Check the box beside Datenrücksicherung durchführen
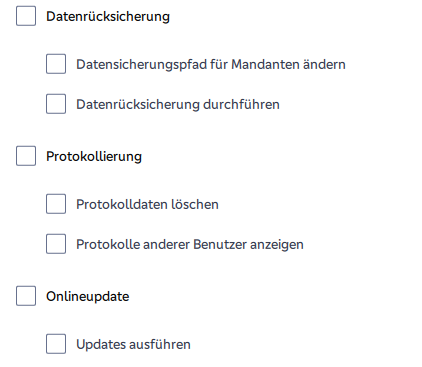The height and width of the screenshot is (367, 422). pos(56,104)
